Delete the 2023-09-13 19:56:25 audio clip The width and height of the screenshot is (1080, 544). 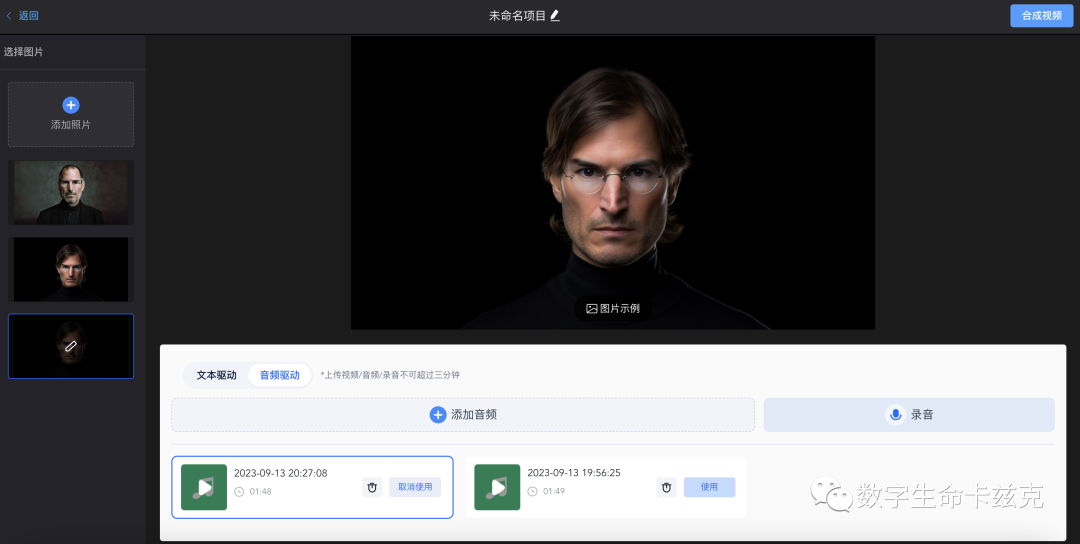click(666, 487)
